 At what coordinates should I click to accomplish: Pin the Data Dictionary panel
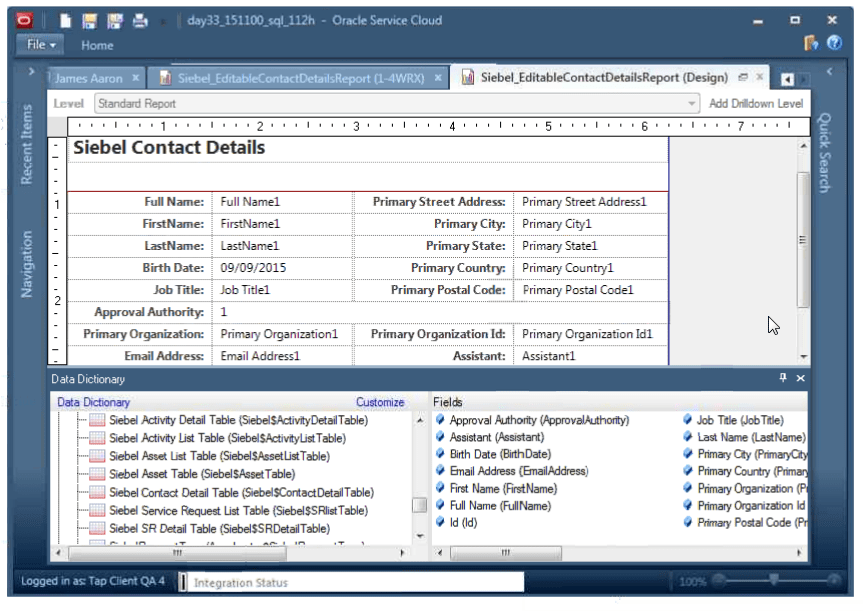tap(782, 379)
